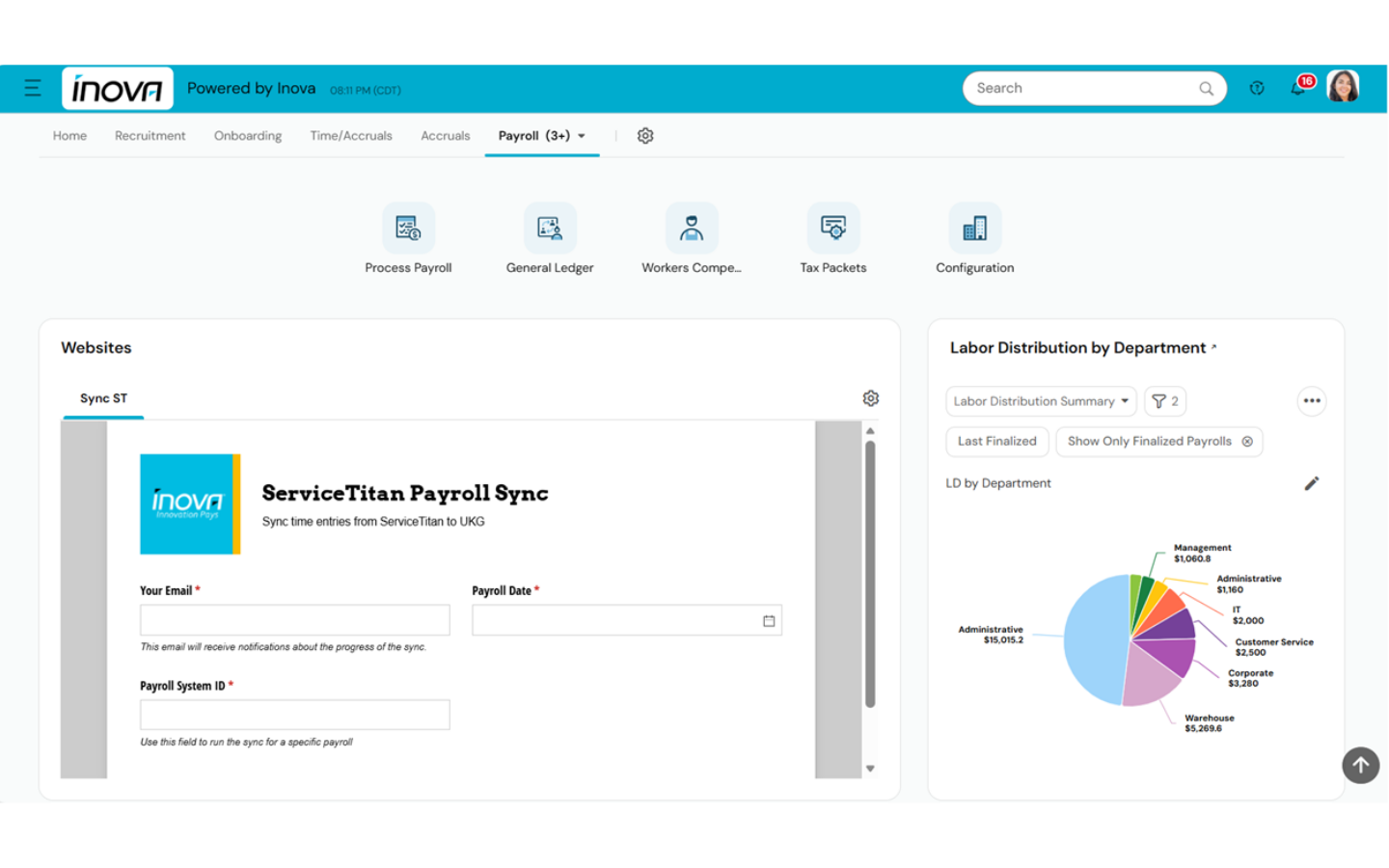The height and width of the screenshot is (868, 1389).
Task: Click the Payroll Date input field
Action: [627, 620]
